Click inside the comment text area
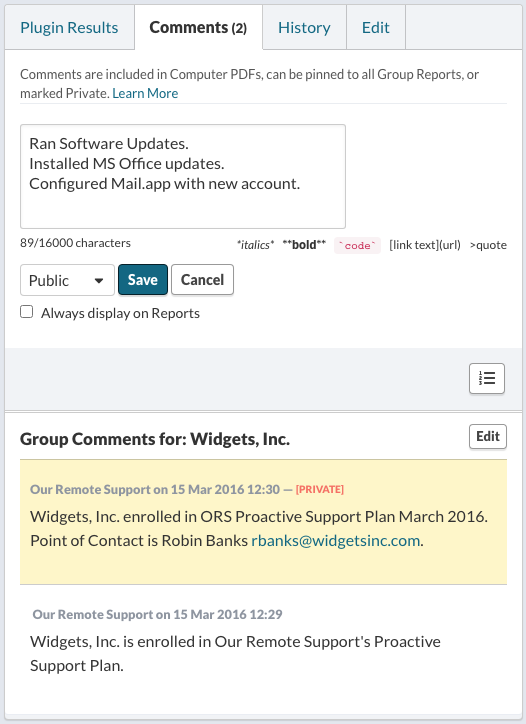Screen dimensions: 526x724 (183, 176)
